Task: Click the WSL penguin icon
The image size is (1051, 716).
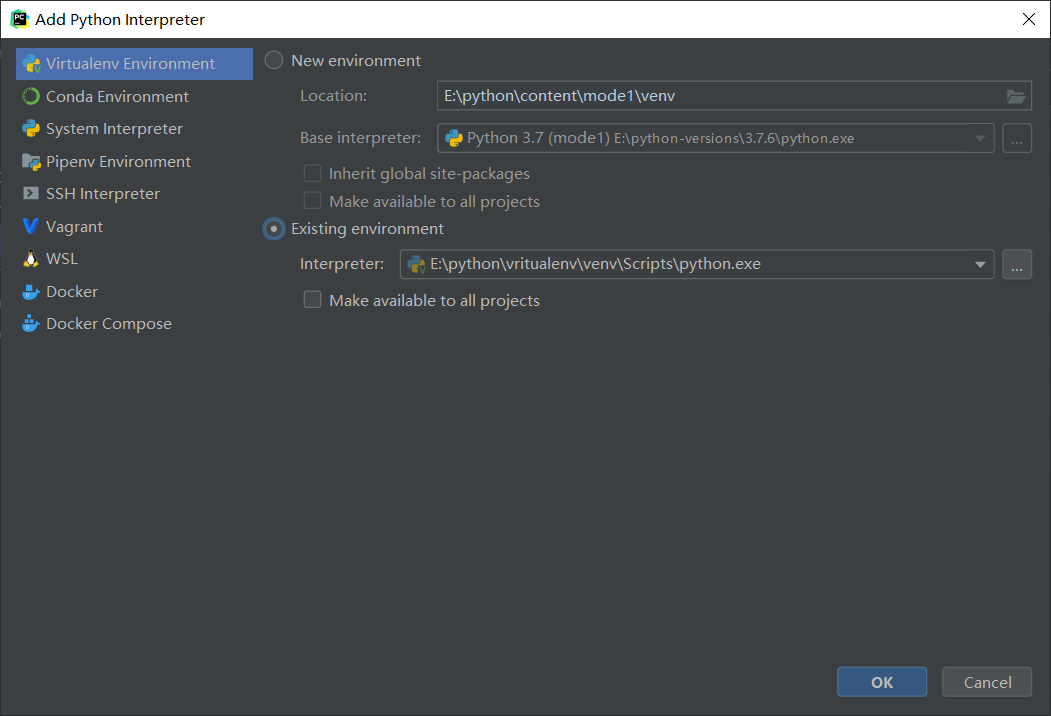Action: (31, 259)
